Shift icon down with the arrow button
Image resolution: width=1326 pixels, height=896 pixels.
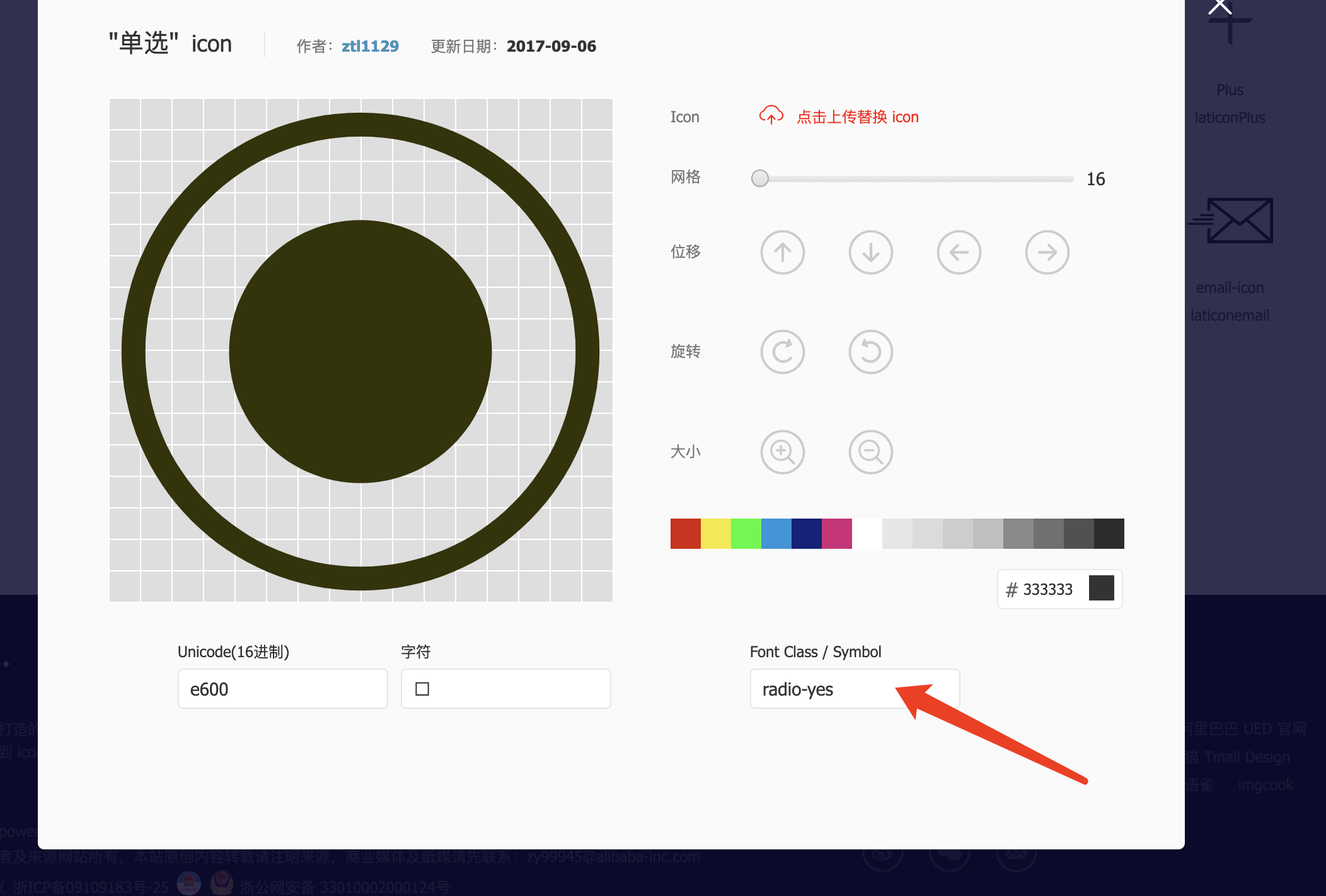870,253
